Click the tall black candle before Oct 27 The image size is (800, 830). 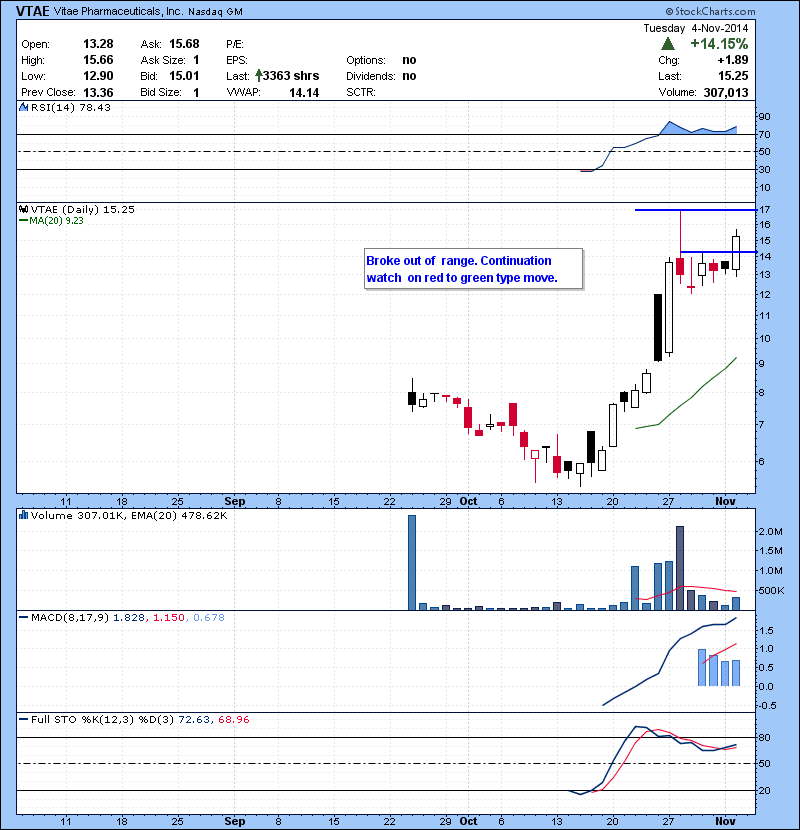(658, 326)
